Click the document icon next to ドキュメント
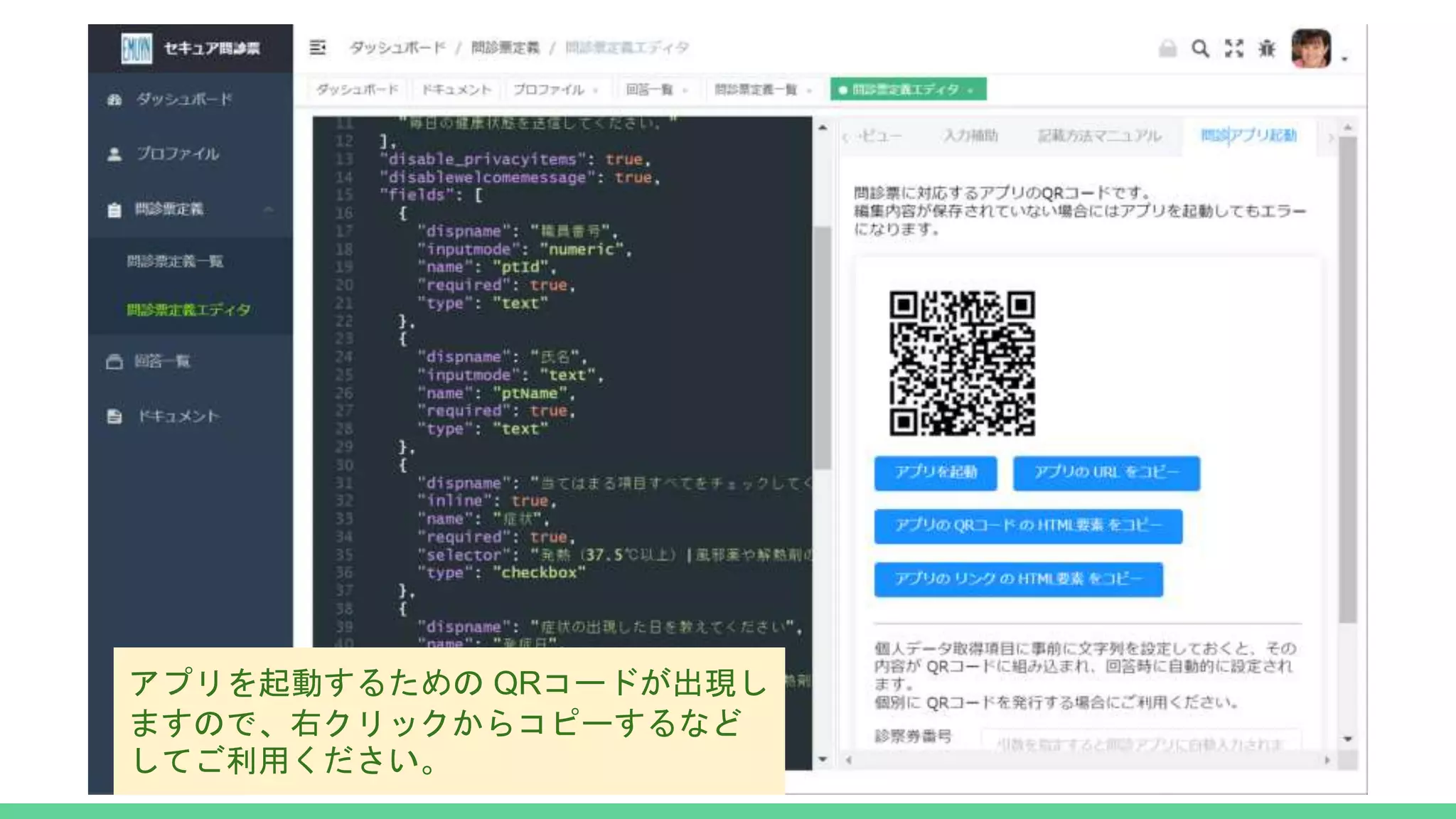1456x819 pixels. [x=114, y=417]
